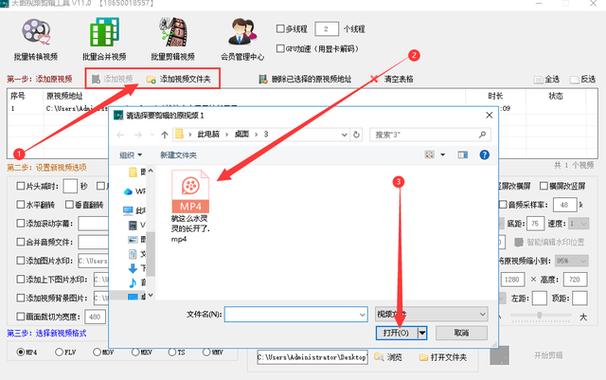Viewport: 606px width, 380px height.
Task: Select the MP4 video file thumbnail
Action: (x=190, y=191)
